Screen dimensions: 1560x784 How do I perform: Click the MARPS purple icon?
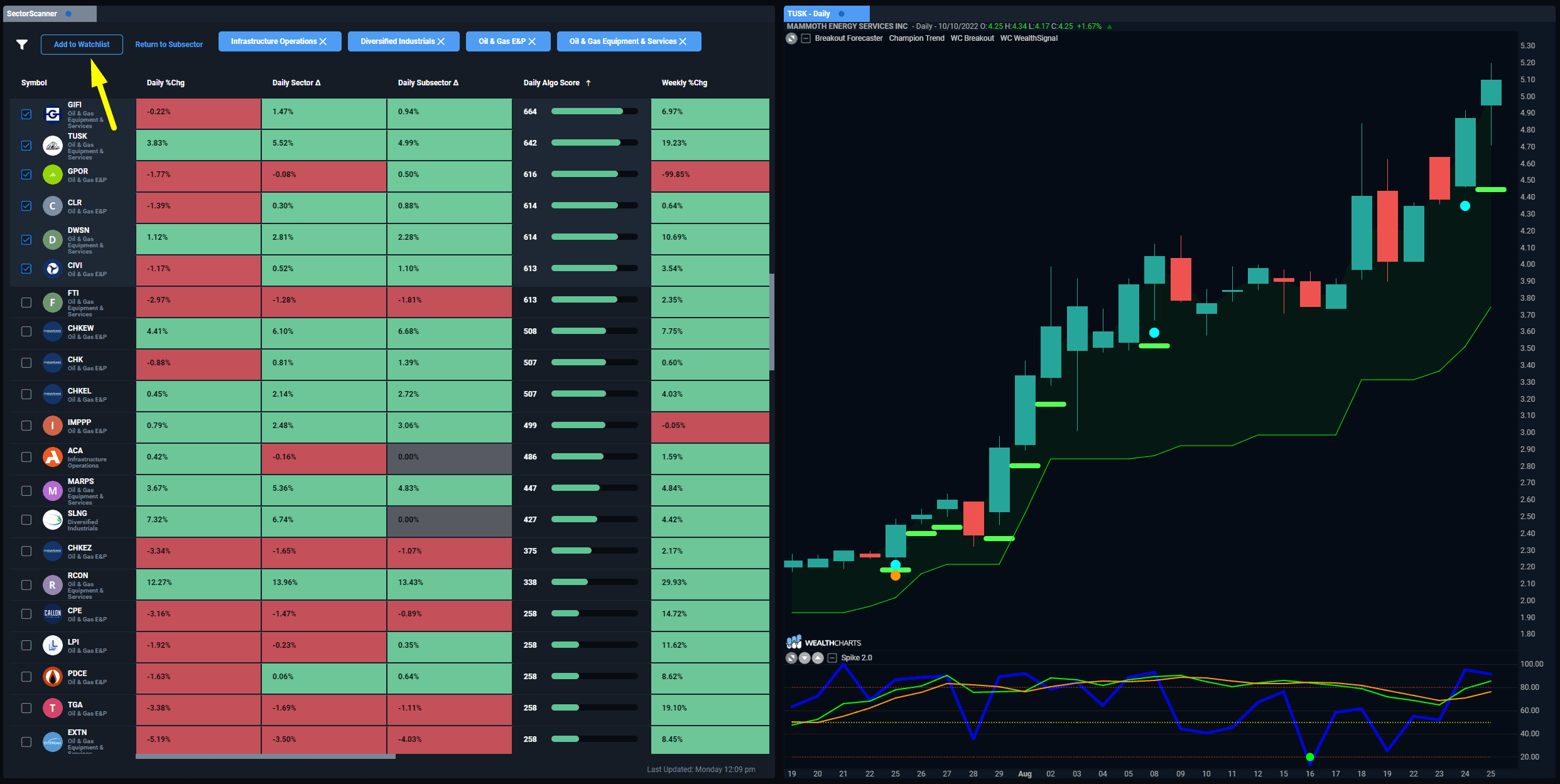pyautogui.click(x=53, y=491)
